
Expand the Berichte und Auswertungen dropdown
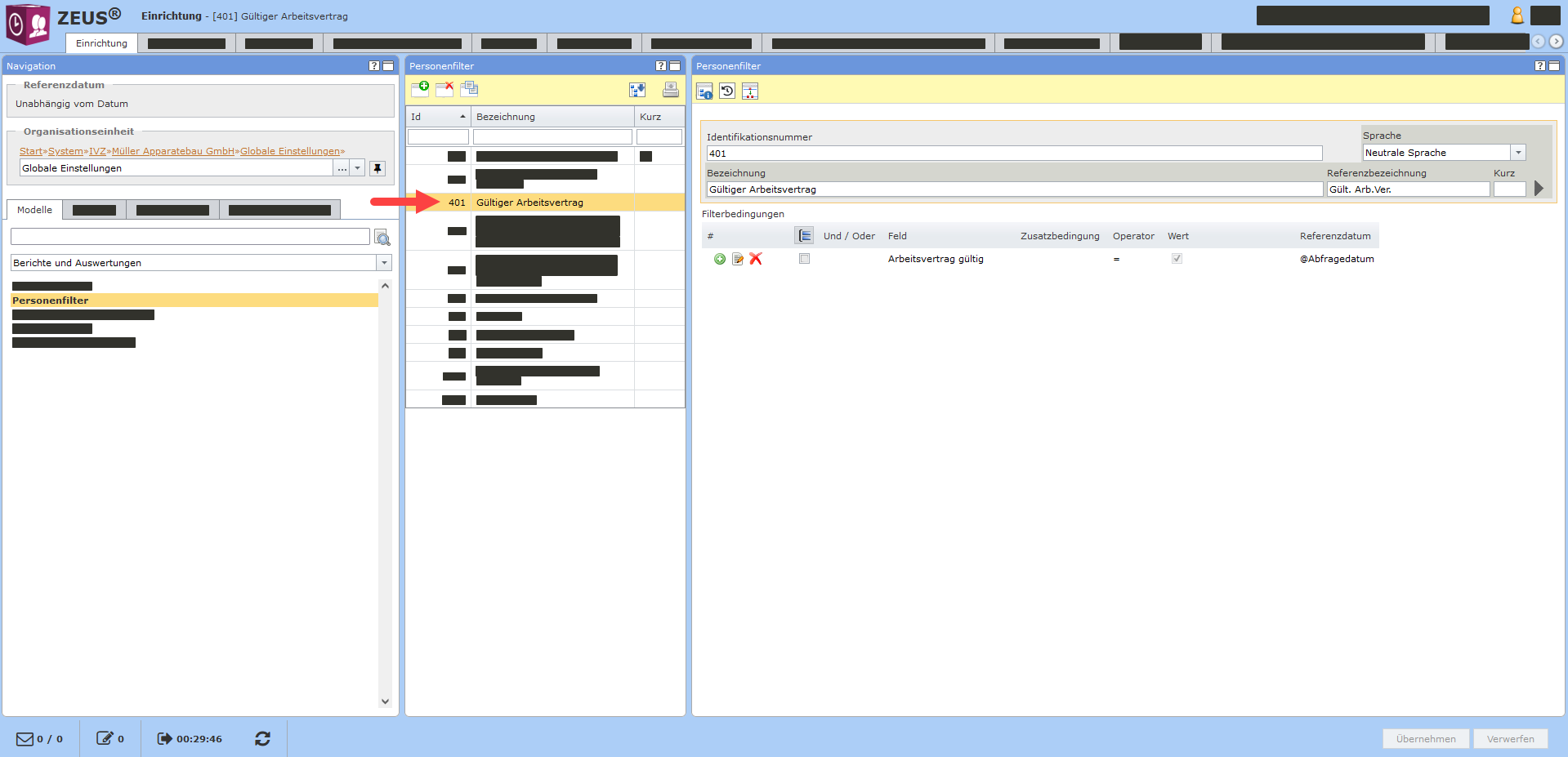(x=384, y=263)
